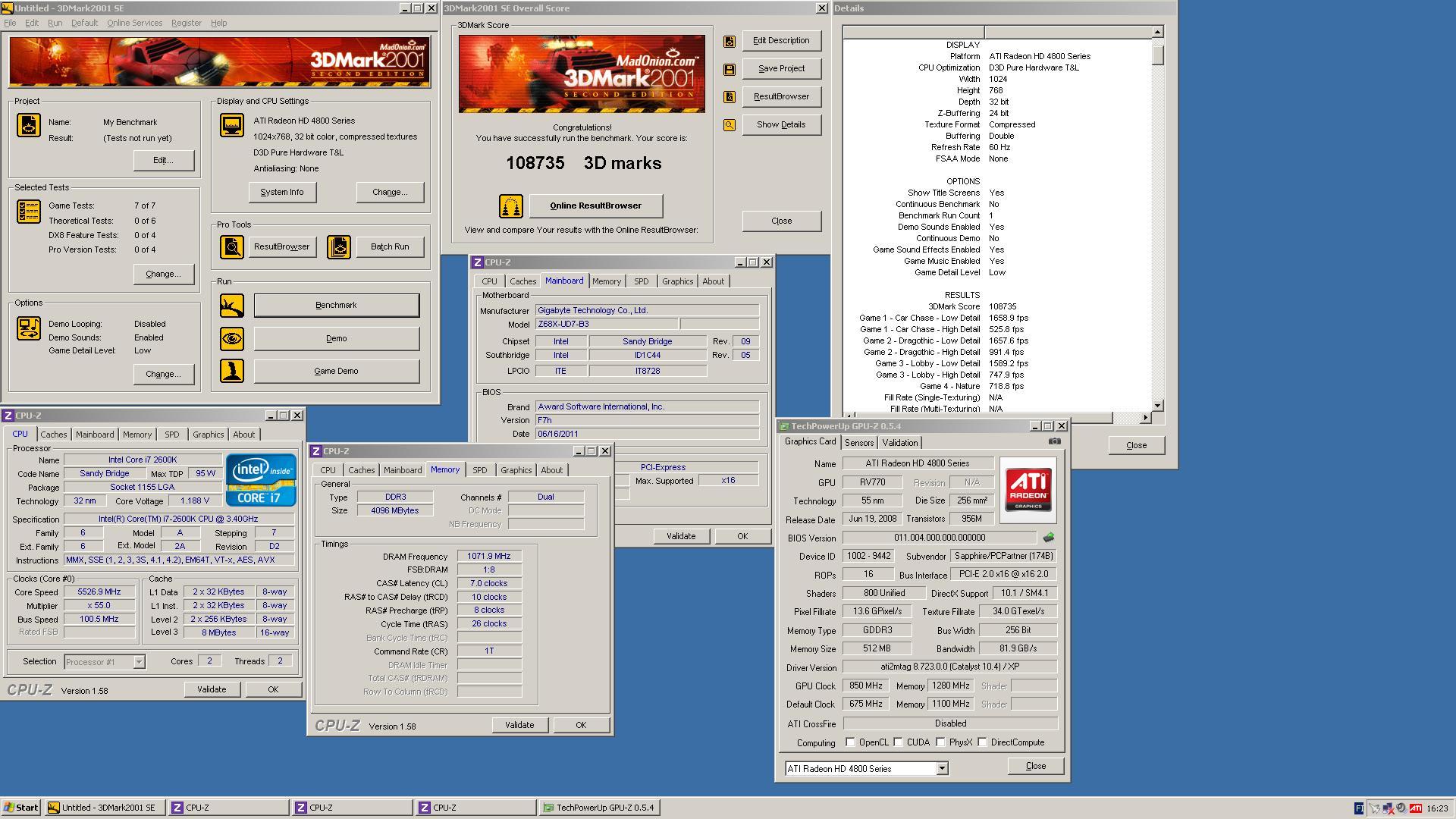Viewport: 1456px width, 819px height.
Task: Open the Start menu
Action: [21, 808]
